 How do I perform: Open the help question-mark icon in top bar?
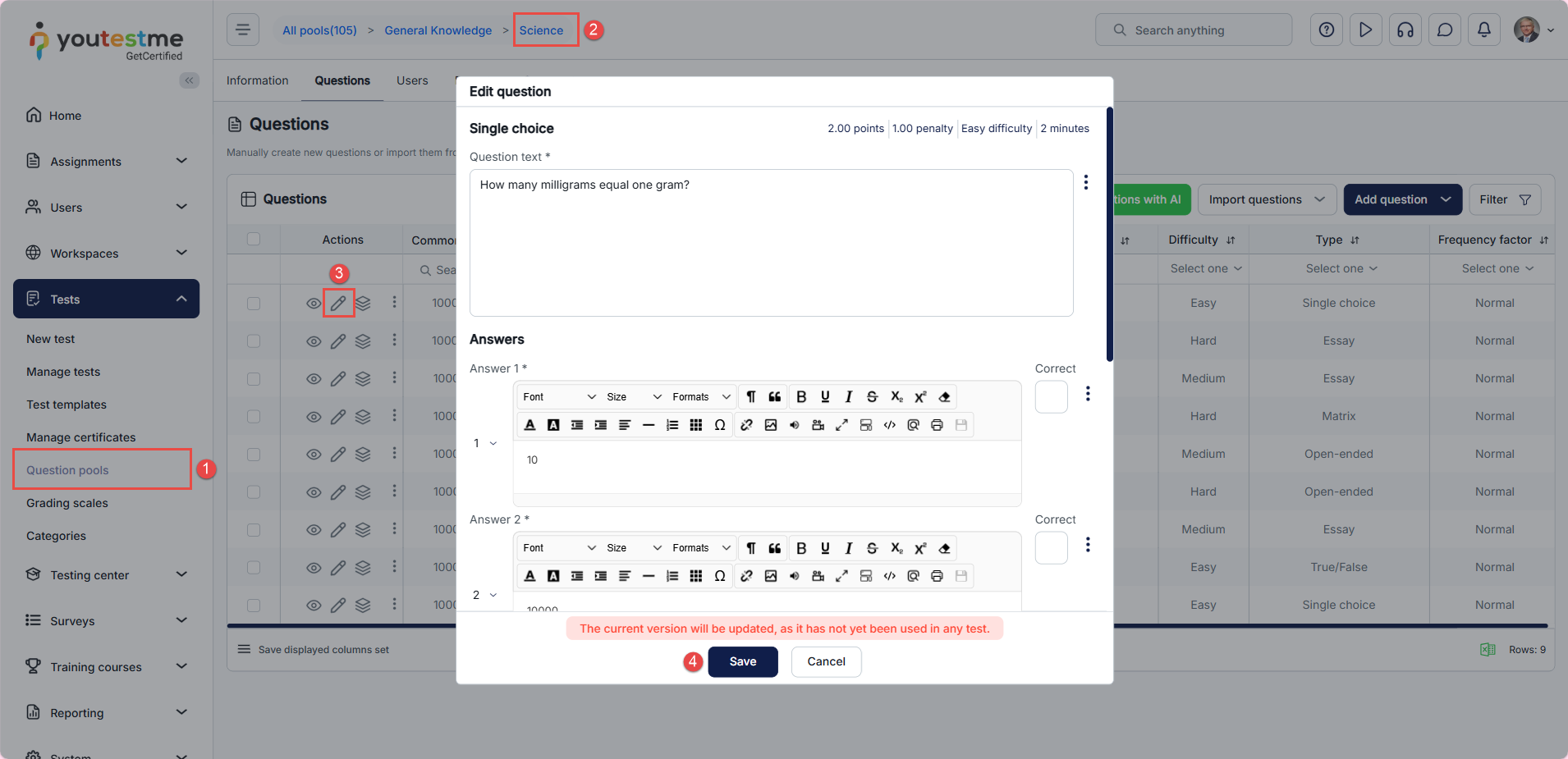[1327, 30]
